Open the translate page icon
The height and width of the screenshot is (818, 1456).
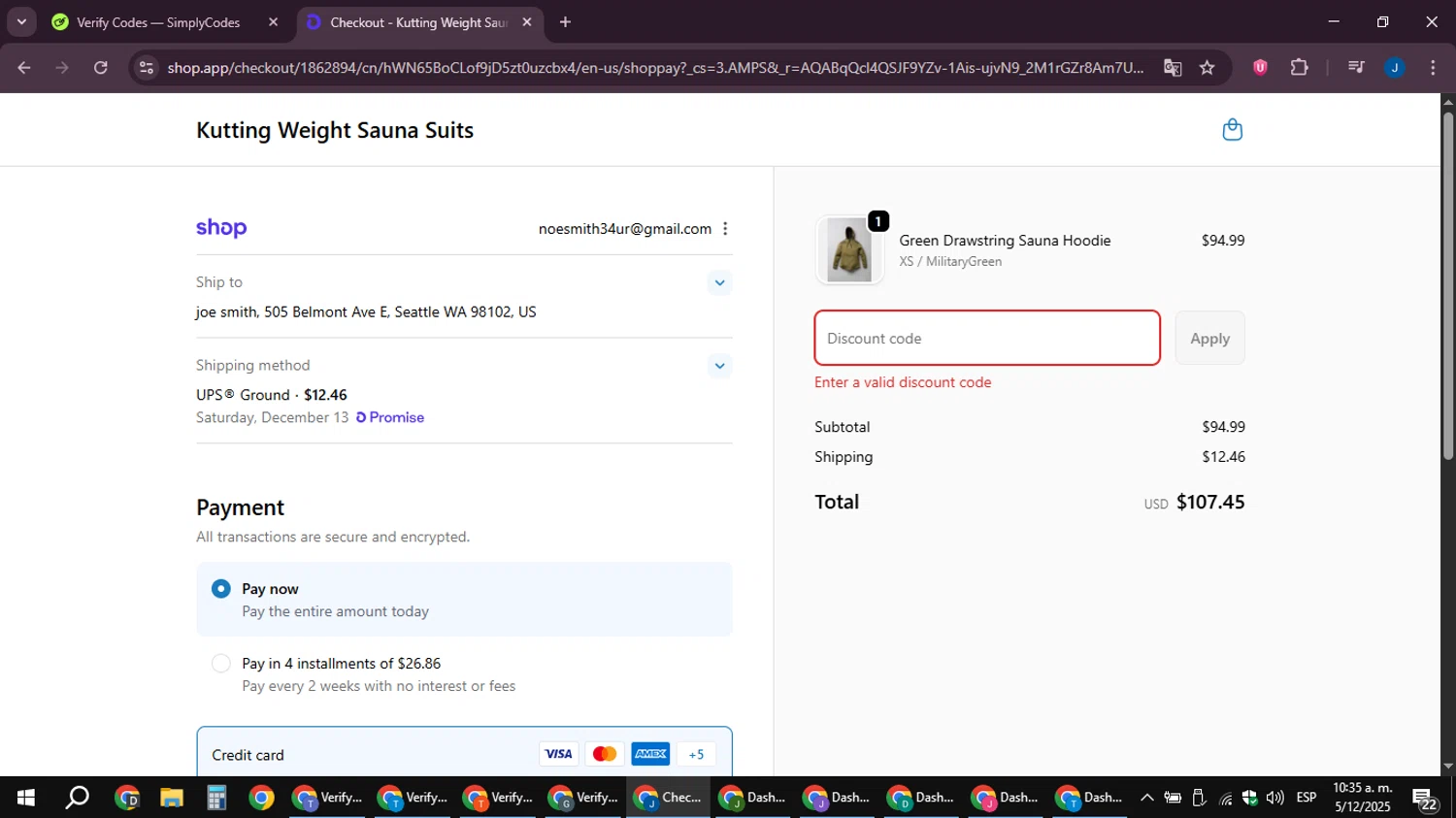click(1173, 68)
